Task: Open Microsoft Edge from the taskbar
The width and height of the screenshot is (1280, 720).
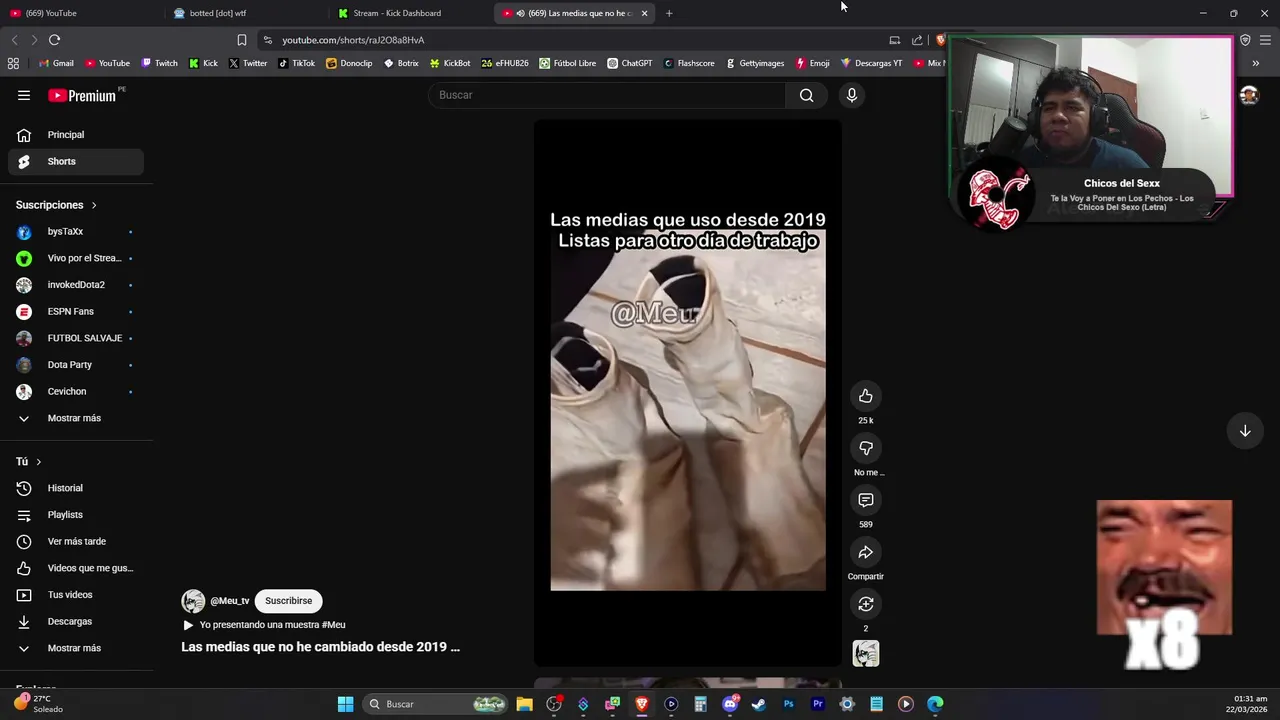Action: point(935,704)
